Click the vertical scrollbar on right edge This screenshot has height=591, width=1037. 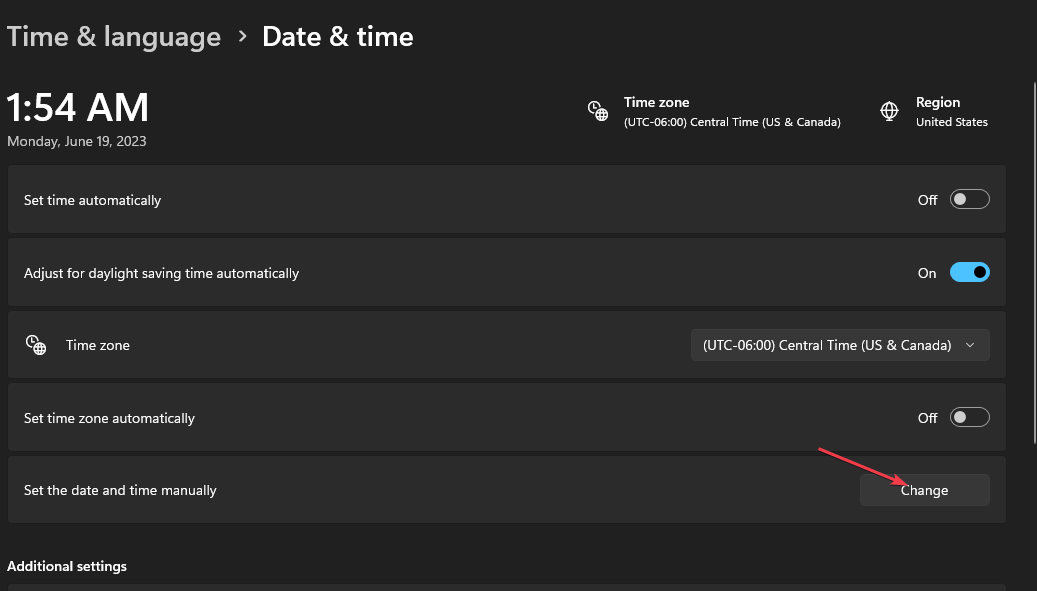point(1034,263)
